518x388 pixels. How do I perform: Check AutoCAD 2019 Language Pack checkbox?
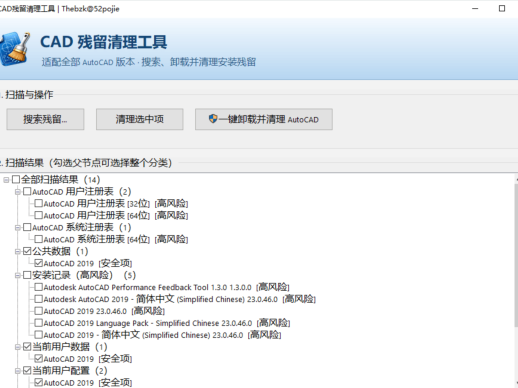tap(39, 323)
